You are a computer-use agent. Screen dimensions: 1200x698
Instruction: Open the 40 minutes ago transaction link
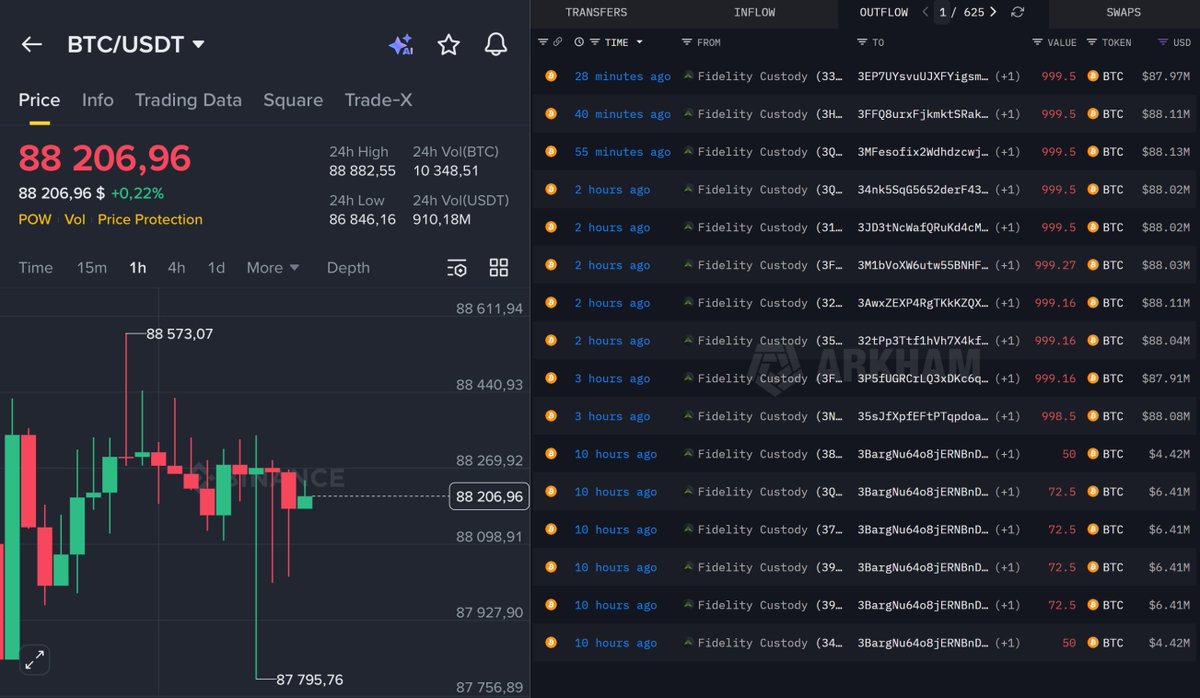tap(622, 114)
